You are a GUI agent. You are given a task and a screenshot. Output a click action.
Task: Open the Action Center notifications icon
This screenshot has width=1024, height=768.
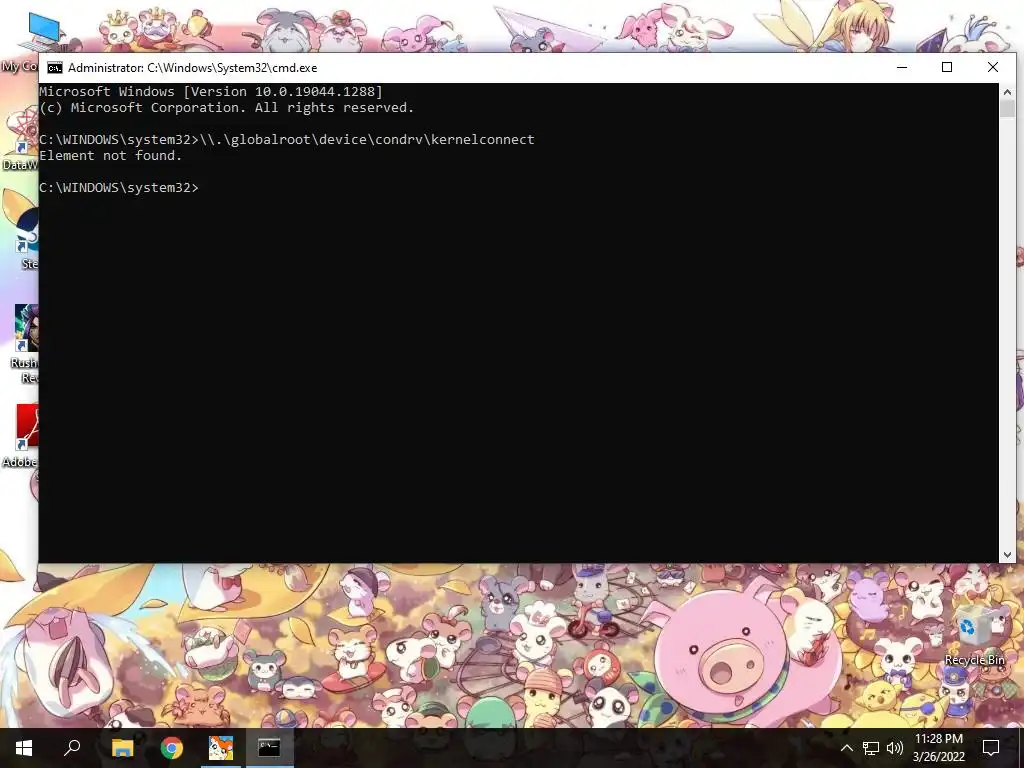[x=991, y=748]
